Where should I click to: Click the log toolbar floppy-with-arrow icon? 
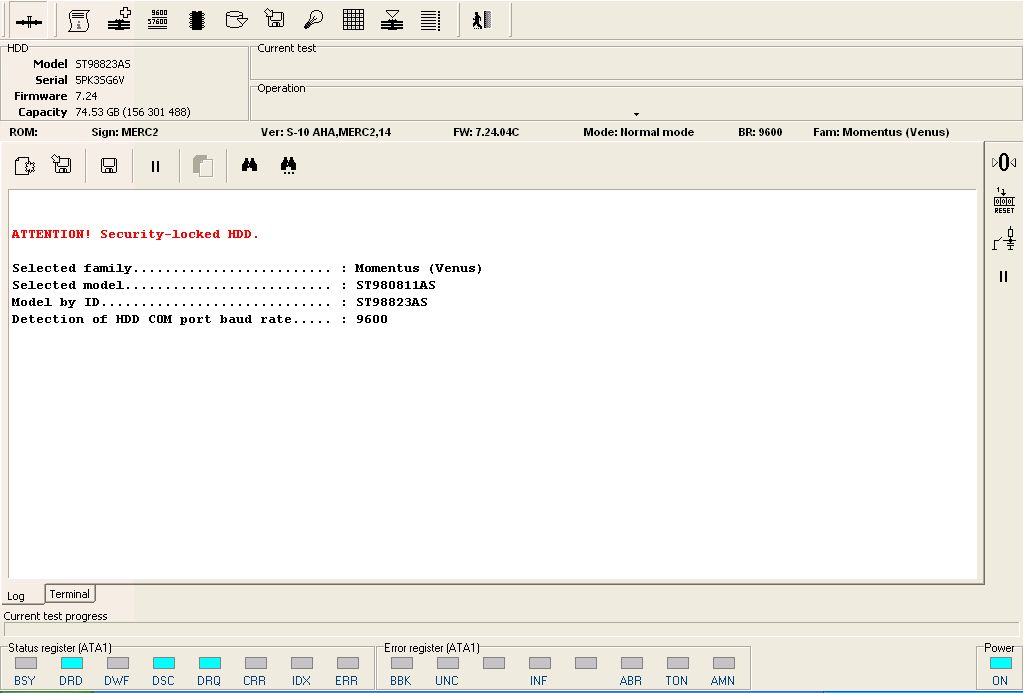62,165
